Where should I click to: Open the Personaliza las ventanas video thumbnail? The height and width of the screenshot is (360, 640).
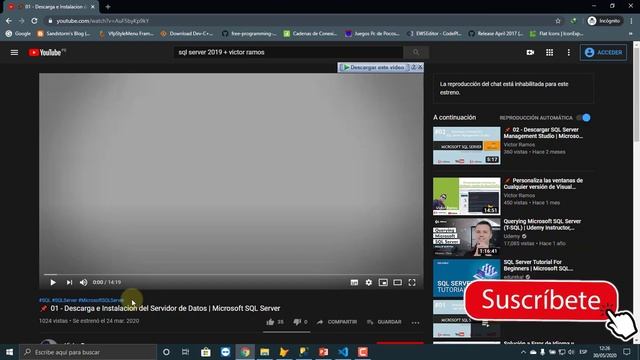coord(467,196)
